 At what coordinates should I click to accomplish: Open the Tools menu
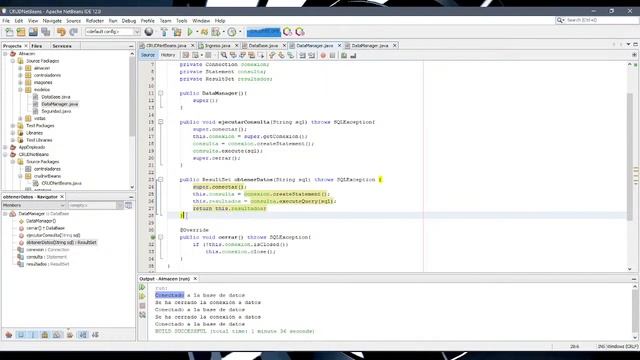coord(182,21)
